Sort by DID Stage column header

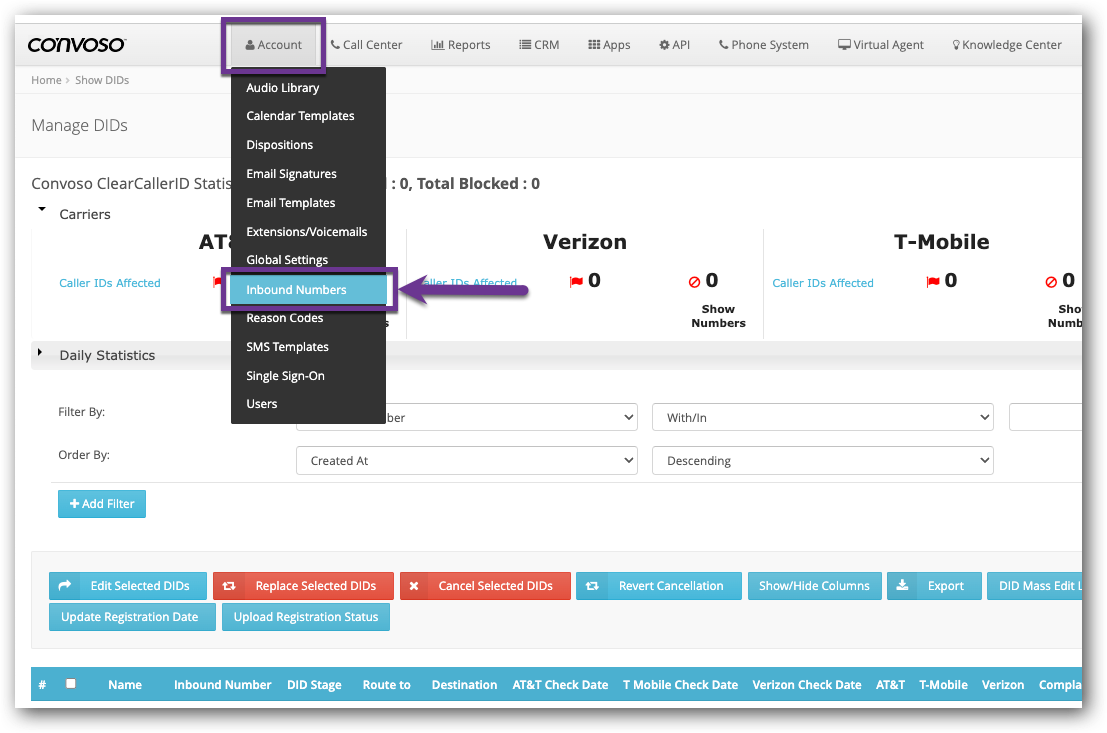(x=314, y=685)
